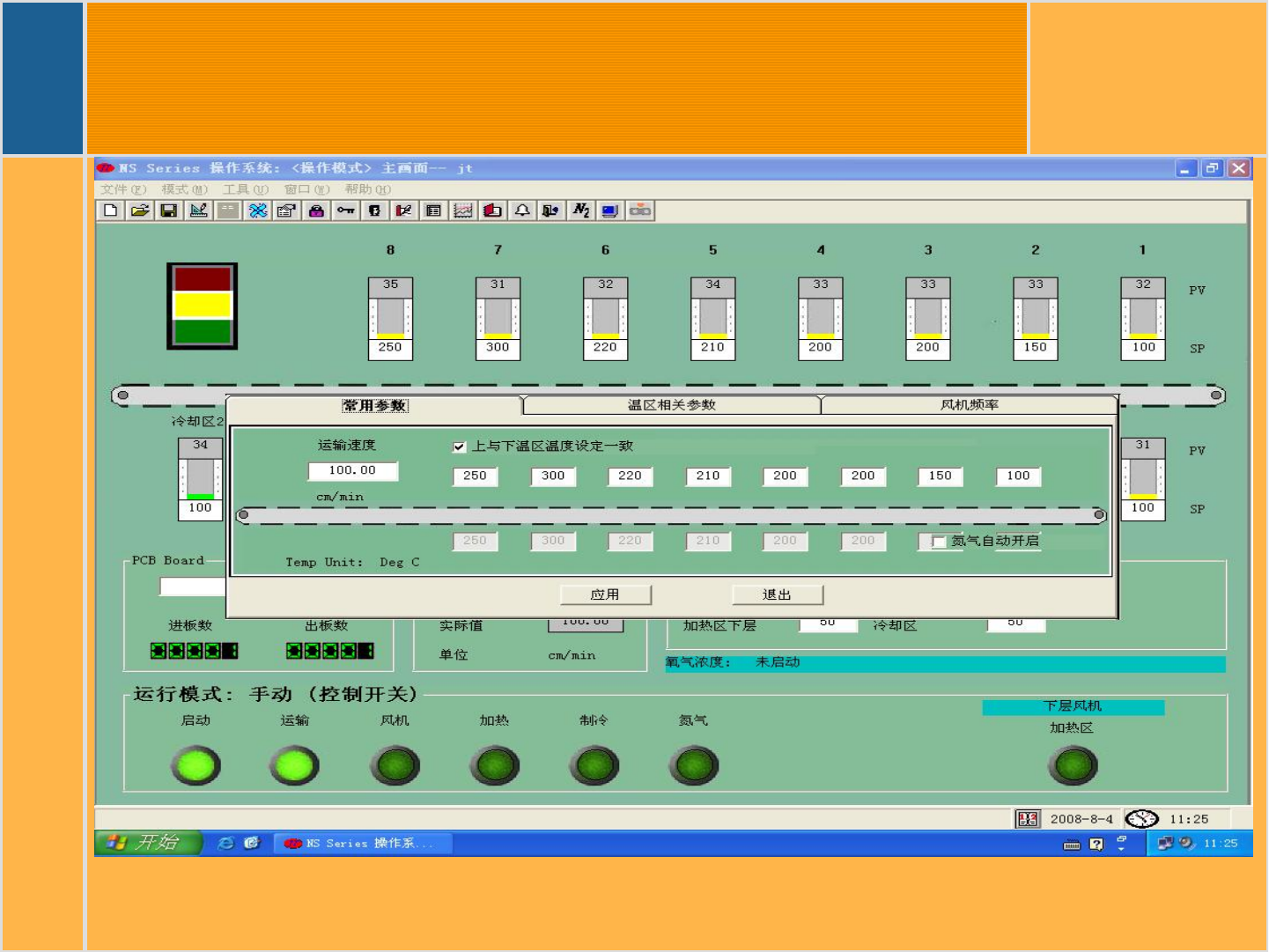Screen dimensions: 1269x952
Task: Click the NS Series taskbar button
Action: [x=363, y=844]
